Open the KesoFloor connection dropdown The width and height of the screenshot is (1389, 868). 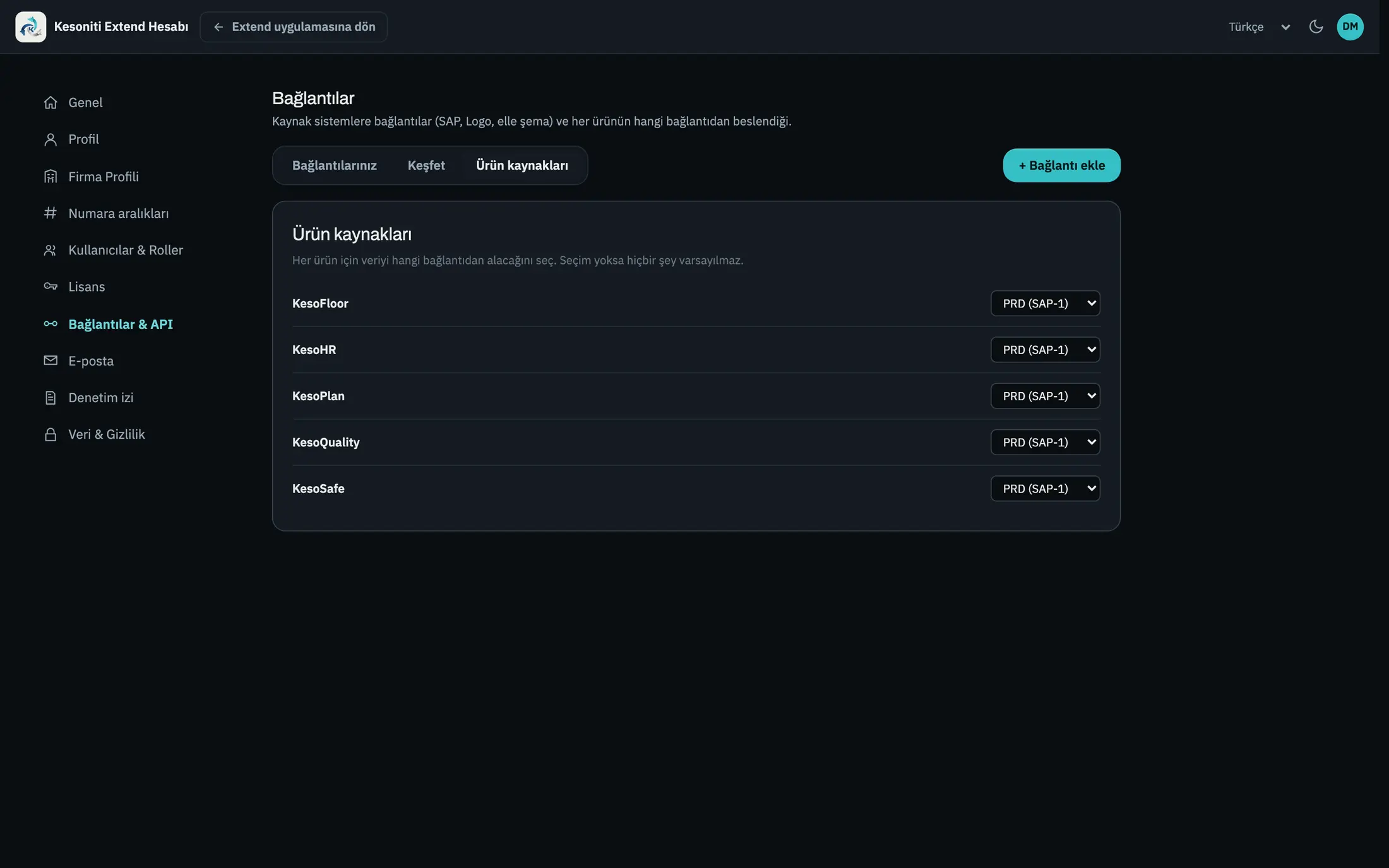click(1045, 304)
